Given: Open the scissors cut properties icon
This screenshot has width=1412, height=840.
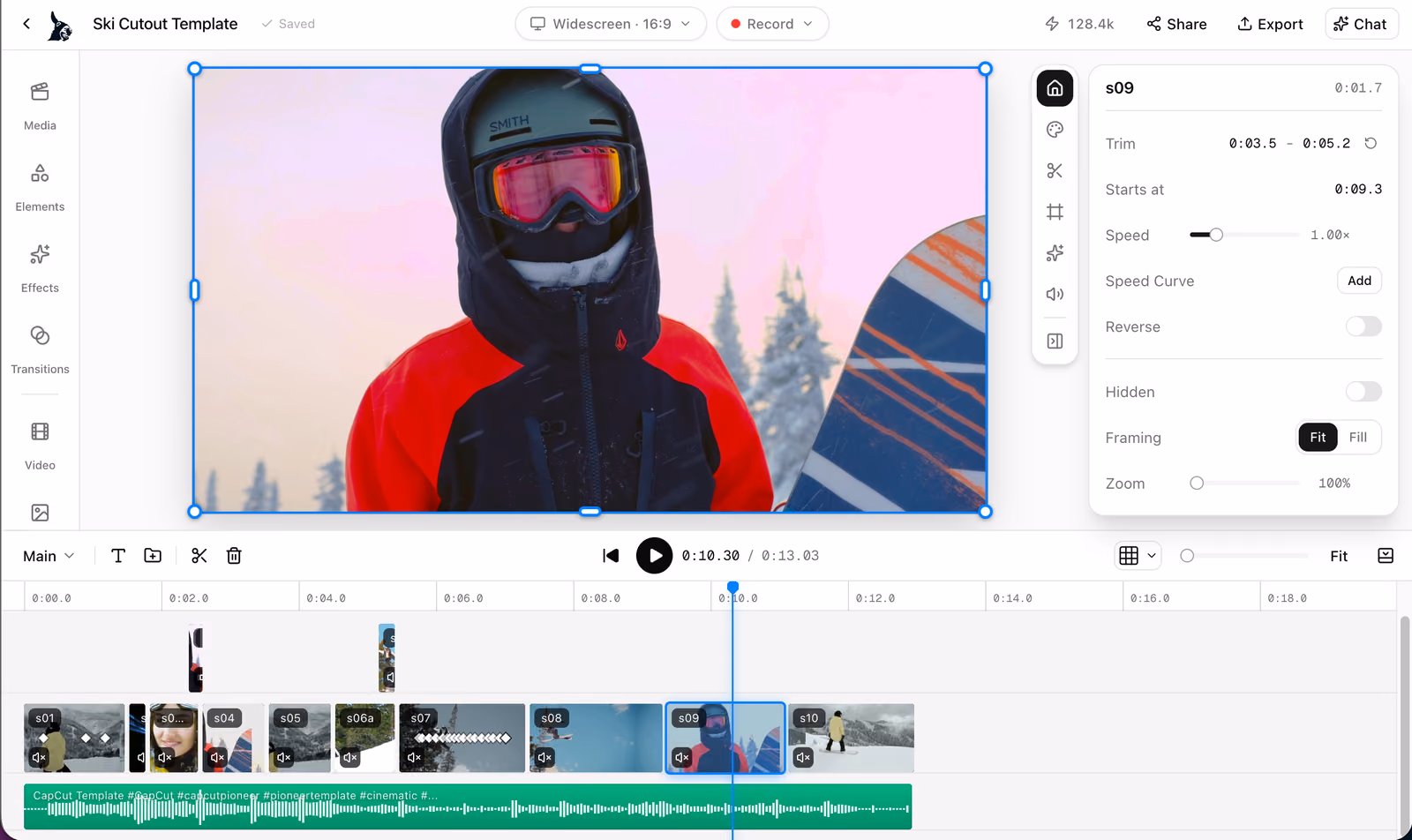Looking at the screenshot, I should pyautogui.click(x=1055, y=170).
